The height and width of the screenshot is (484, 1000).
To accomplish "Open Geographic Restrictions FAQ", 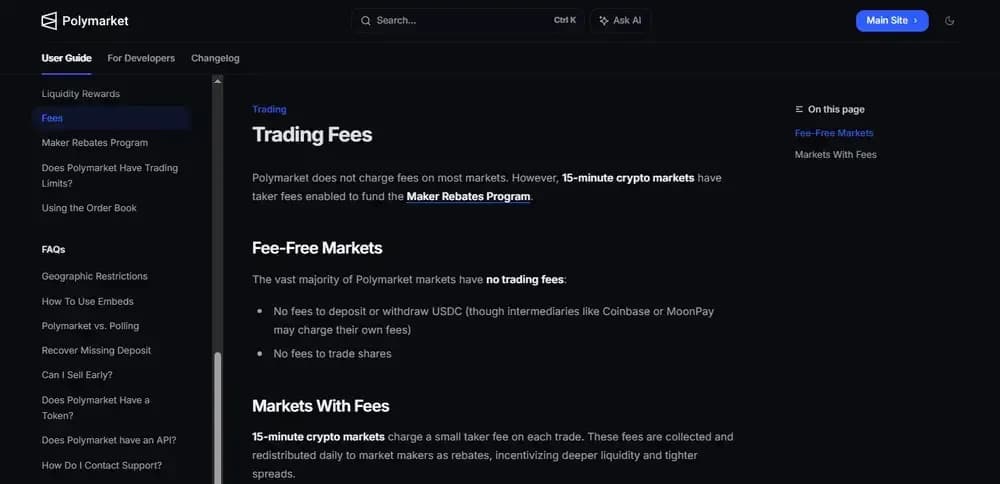I will [94, 276].
